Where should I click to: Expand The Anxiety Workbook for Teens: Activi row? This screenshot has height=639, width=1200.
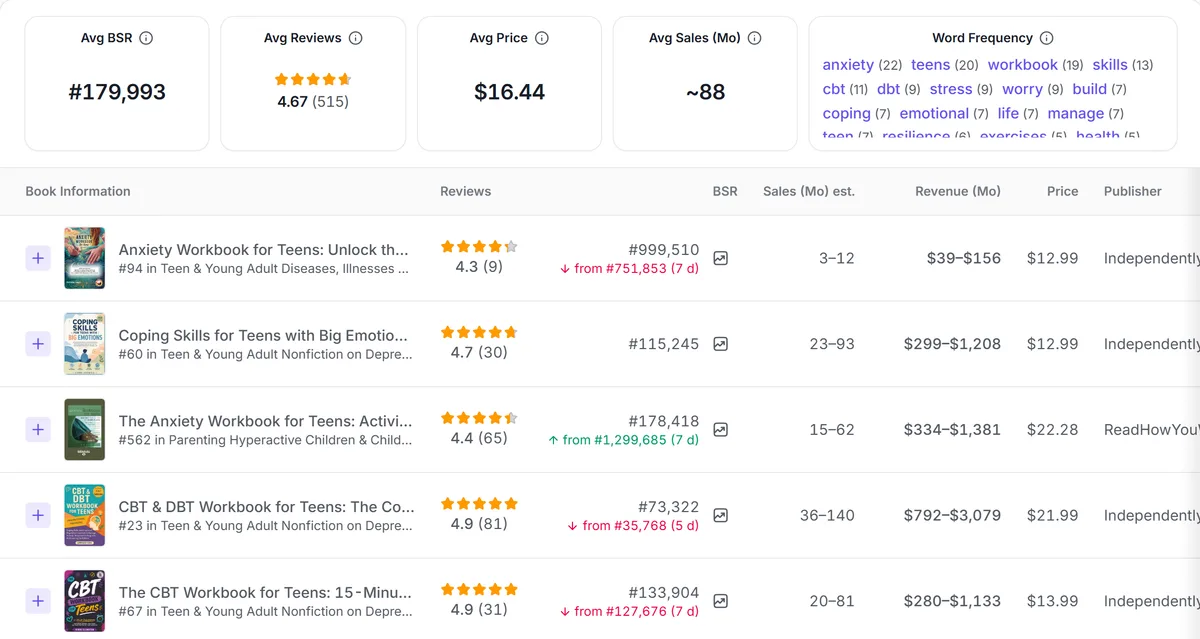[x=38, y=430]
